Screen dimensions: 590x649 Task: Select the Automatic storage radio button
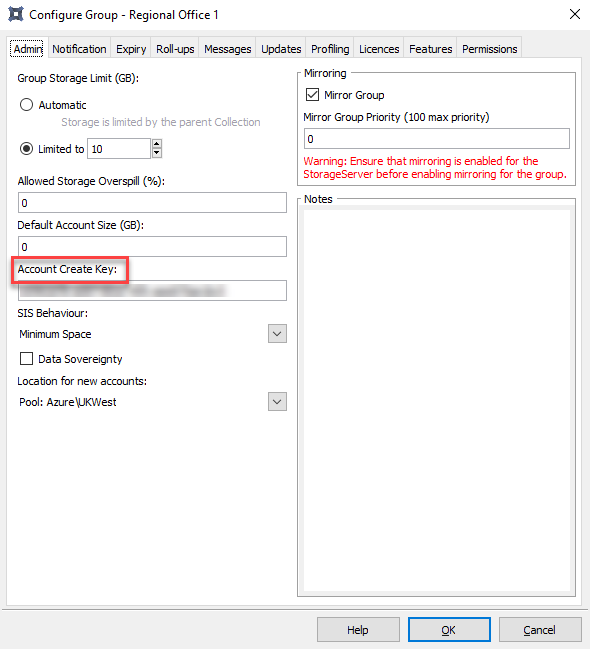coord(26,105)
